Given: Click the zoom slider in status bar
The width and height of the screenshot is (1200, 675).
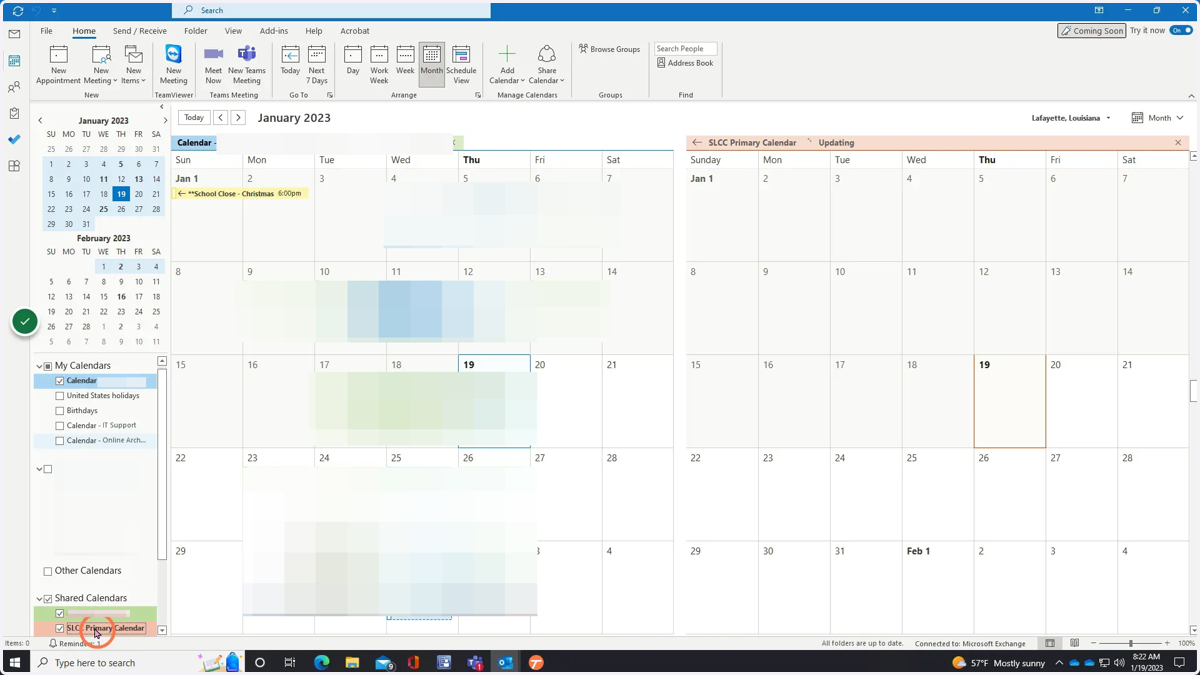Looking at the screenshot, I should point(1130,643).
